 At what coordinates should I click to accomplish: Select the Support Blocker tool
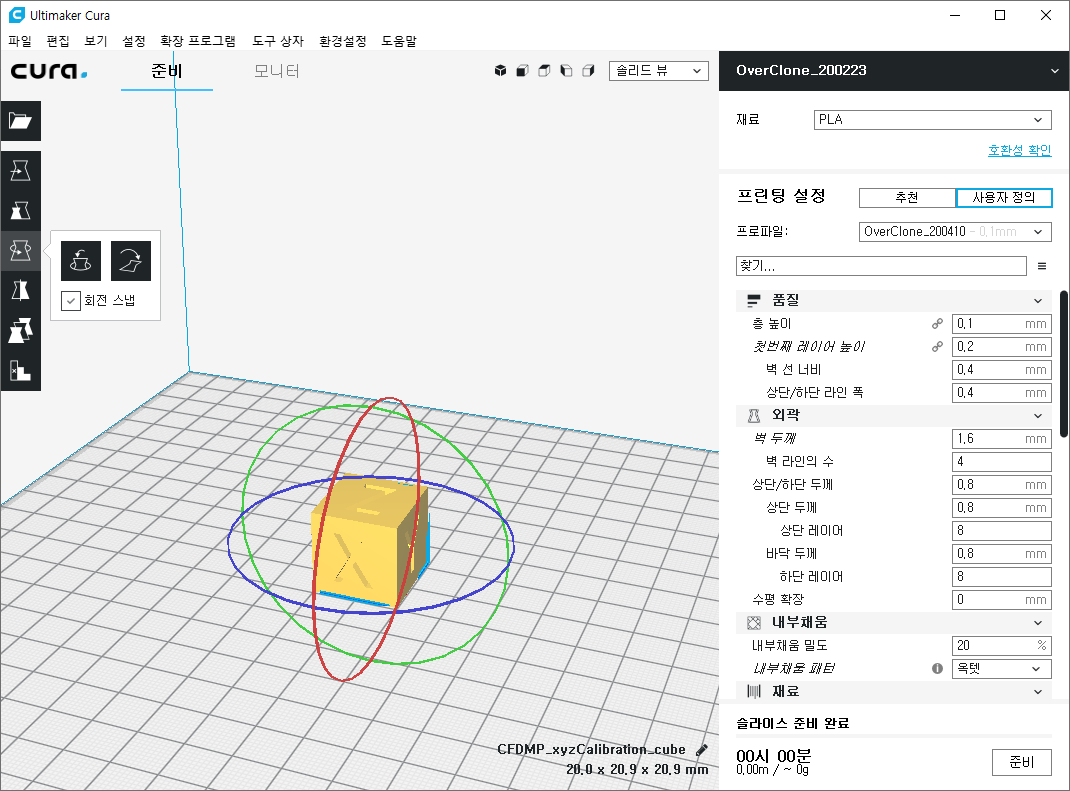pyautogui.click(x=20, y=371)
